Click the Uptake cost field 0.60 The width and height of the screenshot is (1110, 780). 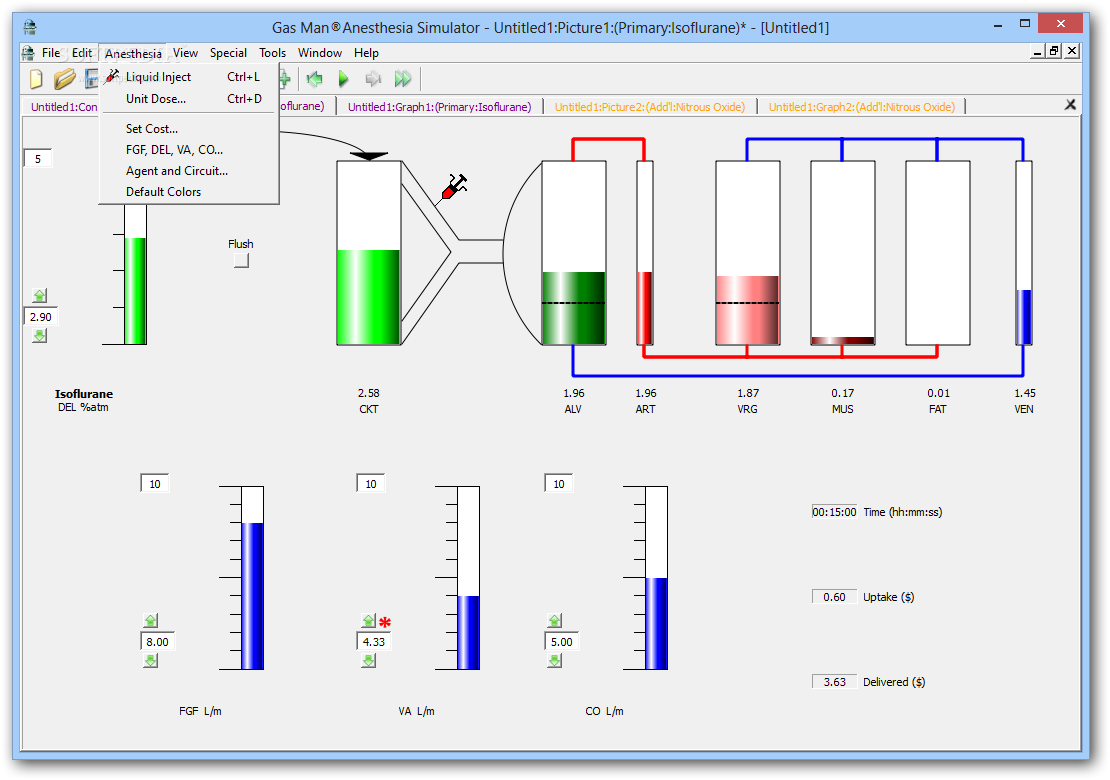834,597
